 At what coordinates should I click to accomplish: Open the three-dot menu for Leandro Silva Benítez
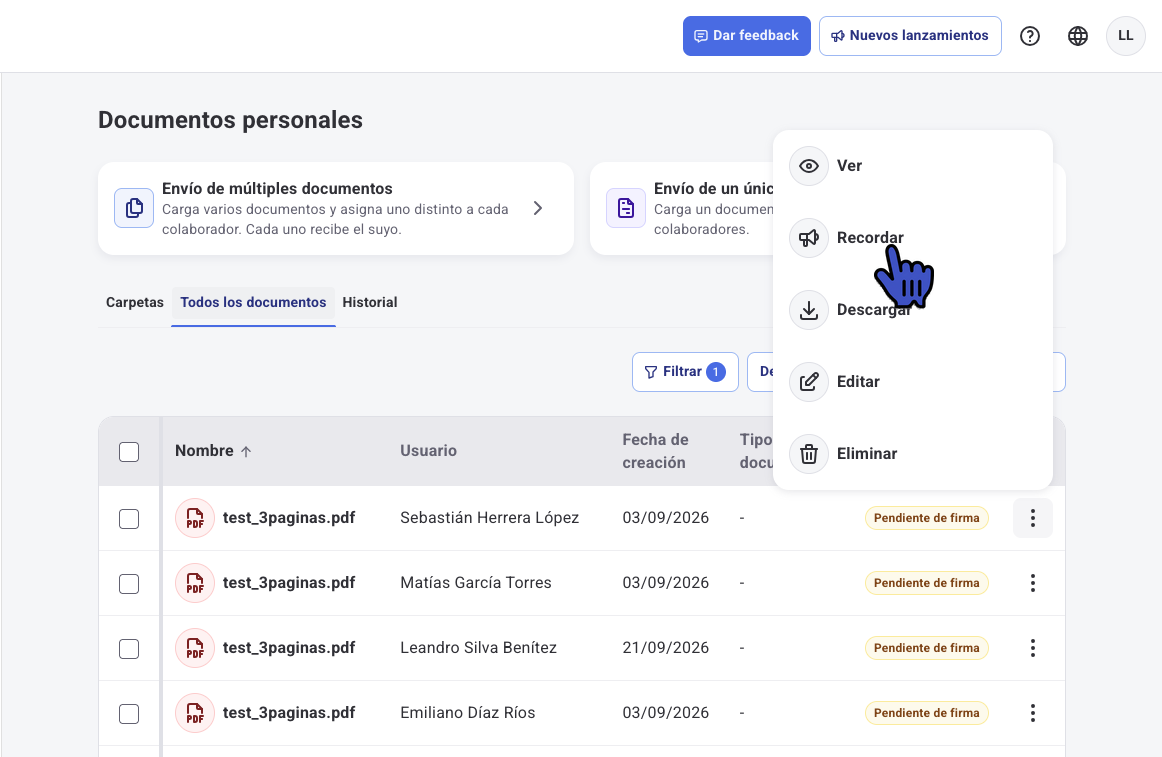point(1032,648)
